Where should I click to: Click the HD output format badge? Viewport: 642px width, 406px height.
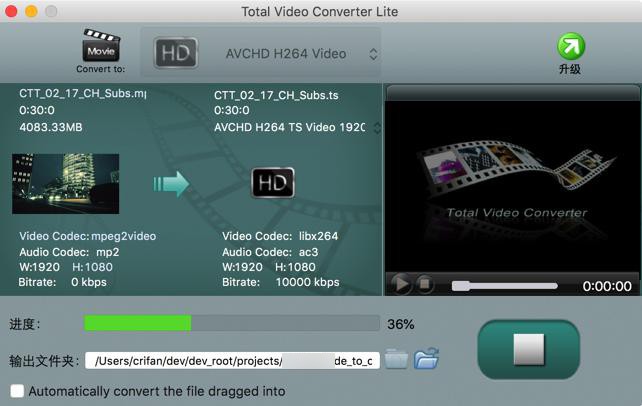(x=273, y=183)
